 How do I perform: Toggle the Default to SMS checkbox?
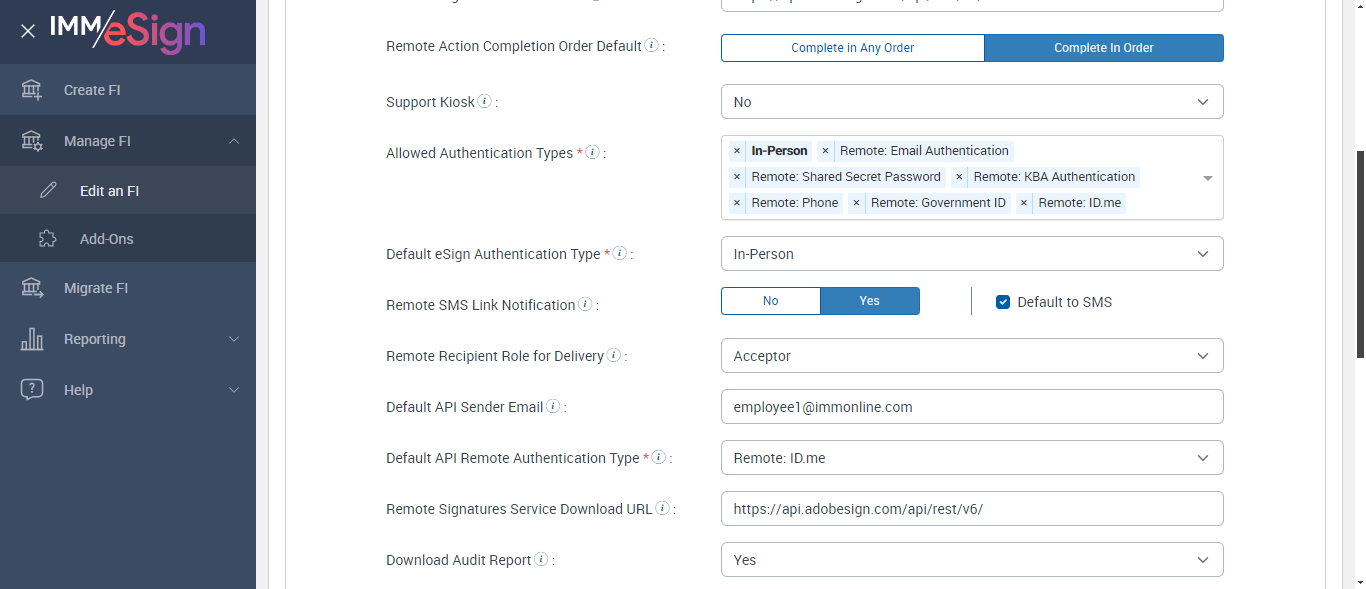1003,302
